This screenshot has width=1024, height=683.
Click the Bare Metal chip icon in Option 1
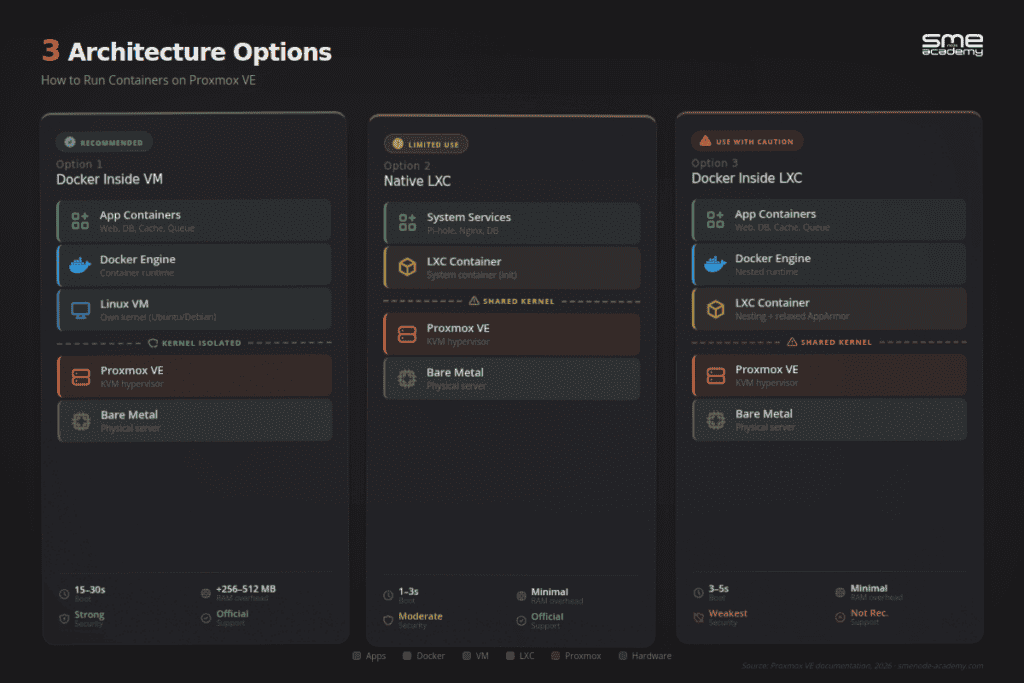[81, 421]
